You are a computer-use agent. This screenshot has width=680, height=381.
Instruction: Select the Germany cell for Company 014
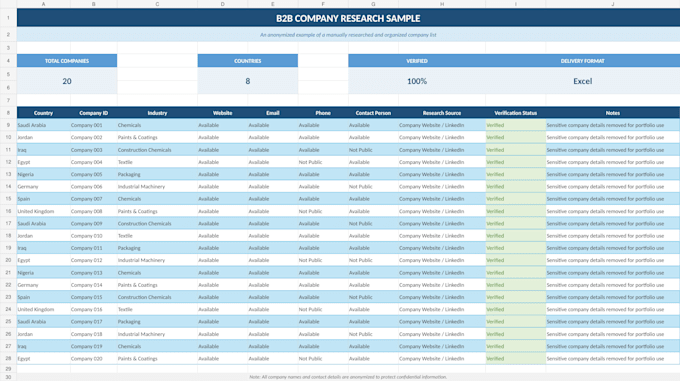pos(43,285)
